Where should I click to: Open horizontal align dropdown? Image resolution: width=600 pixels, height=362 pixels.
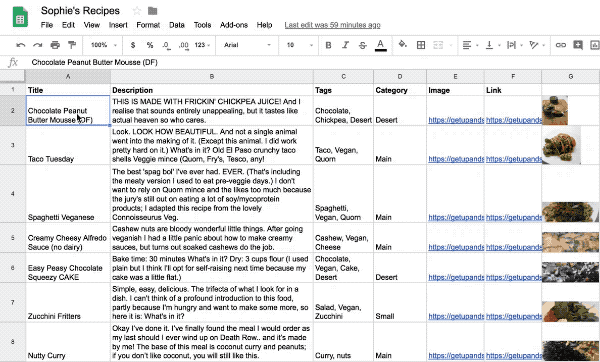470,45
